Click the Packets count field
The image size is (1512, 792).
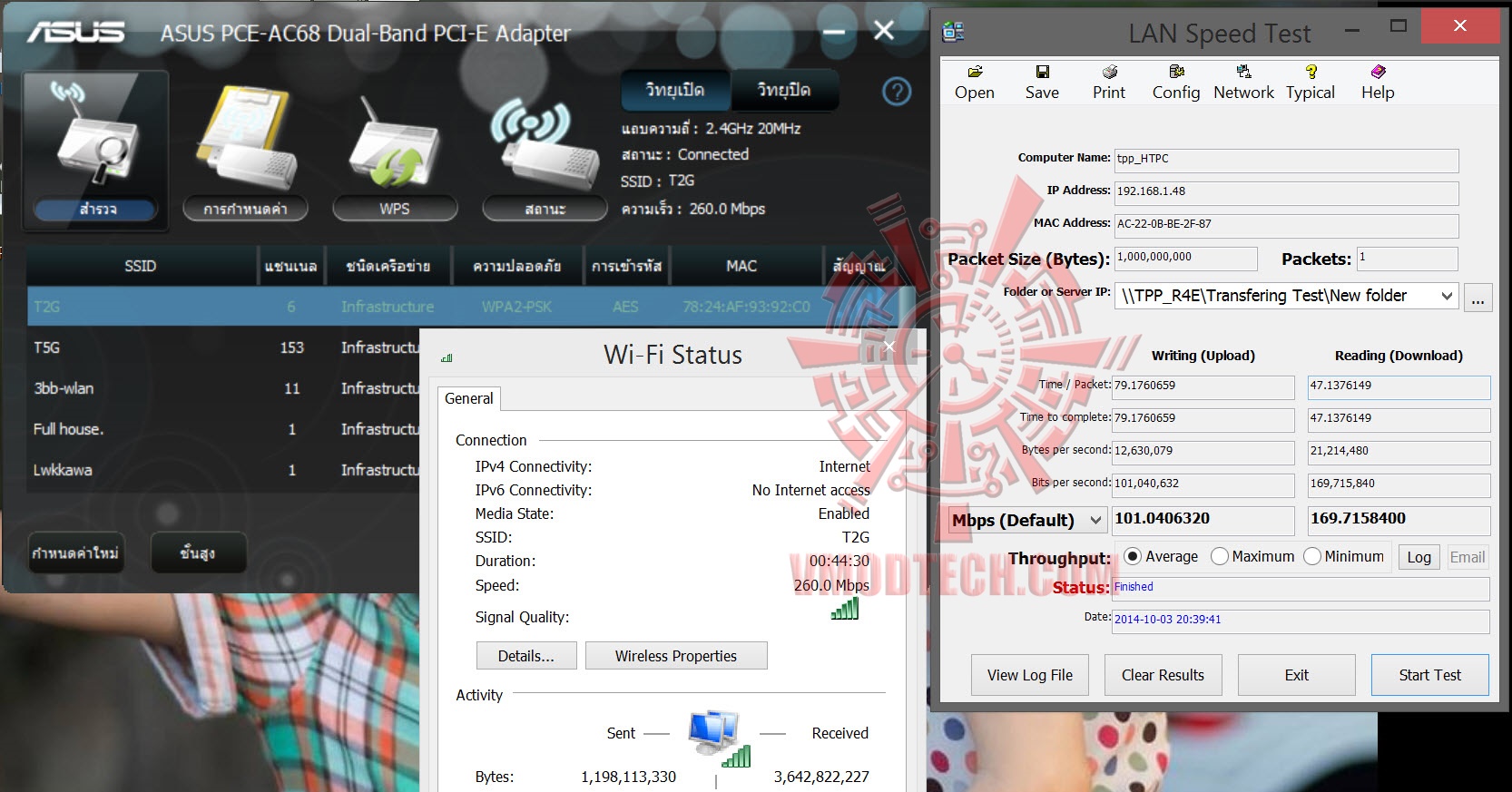point(1408,258)
